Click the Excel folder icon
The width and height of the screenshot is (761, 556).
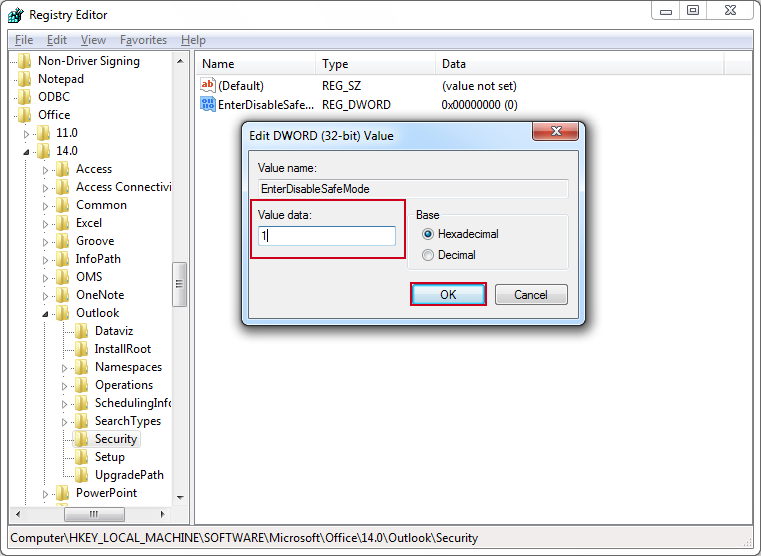tap(63, 223)
